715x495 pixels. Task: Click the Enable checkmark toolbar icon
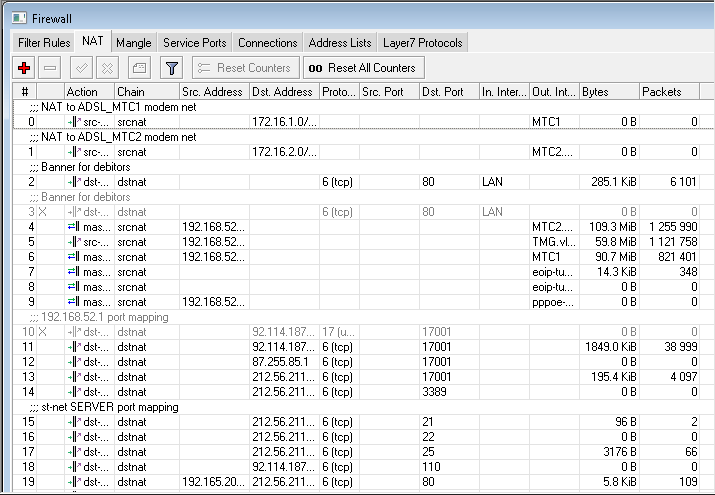84,67
